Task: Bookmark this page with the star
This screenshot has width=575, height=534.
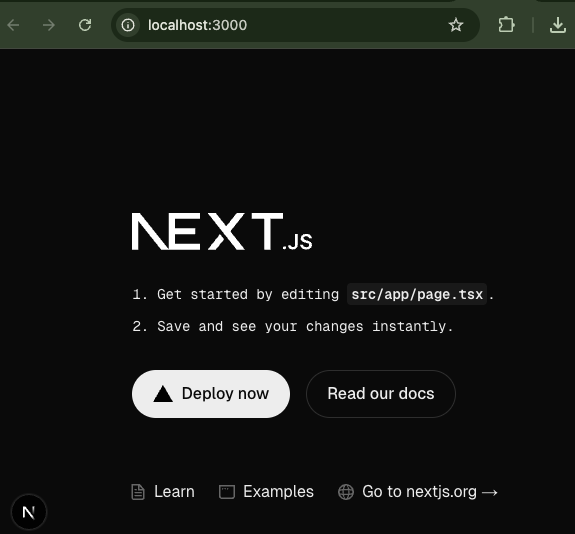Action: coord(456,25)
